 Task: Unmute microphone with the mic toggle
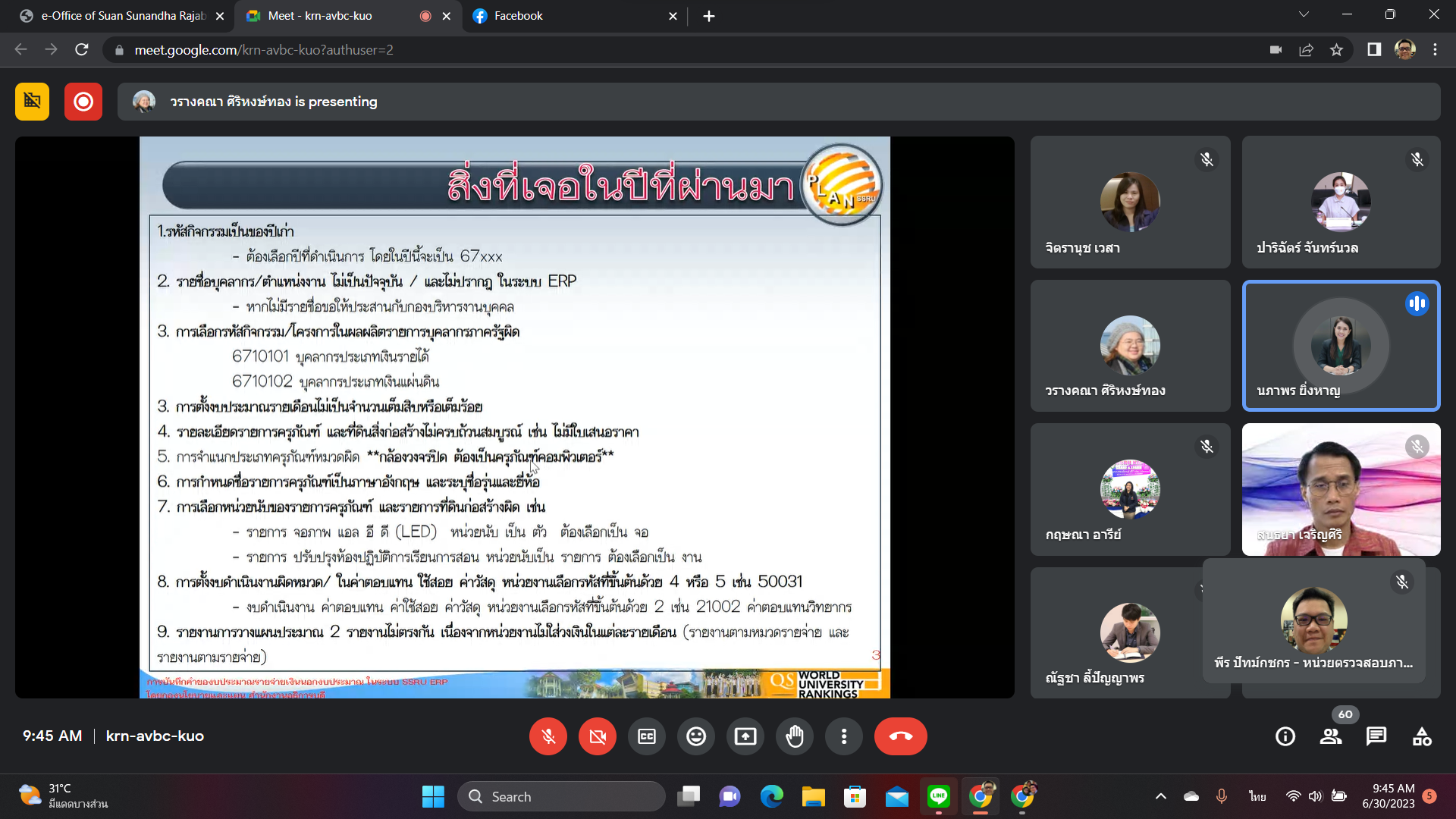548,736
